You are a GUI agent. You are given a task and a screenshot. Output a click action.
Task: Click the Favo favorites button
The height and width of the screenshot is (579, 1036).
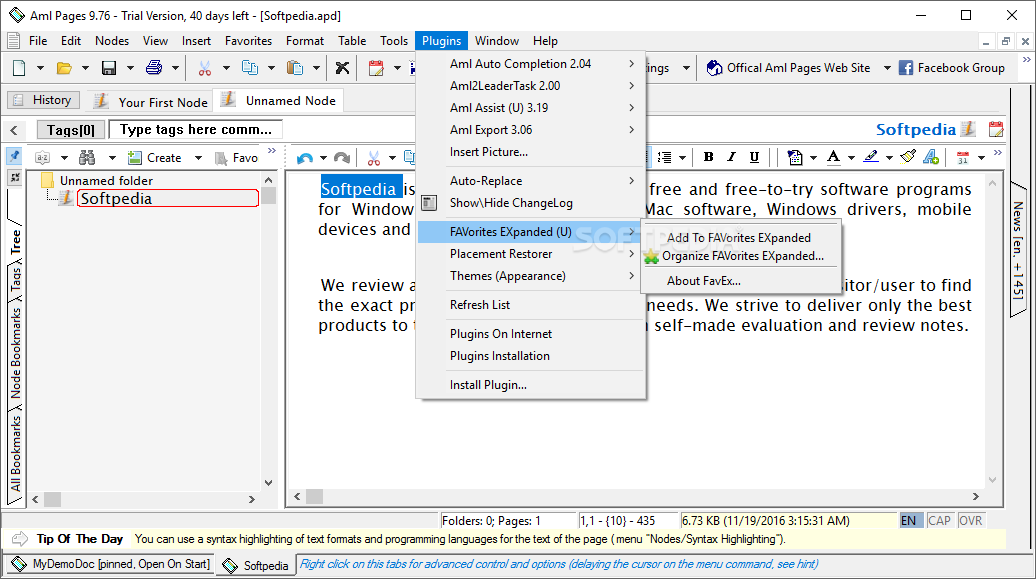click(x=237, y=158)
